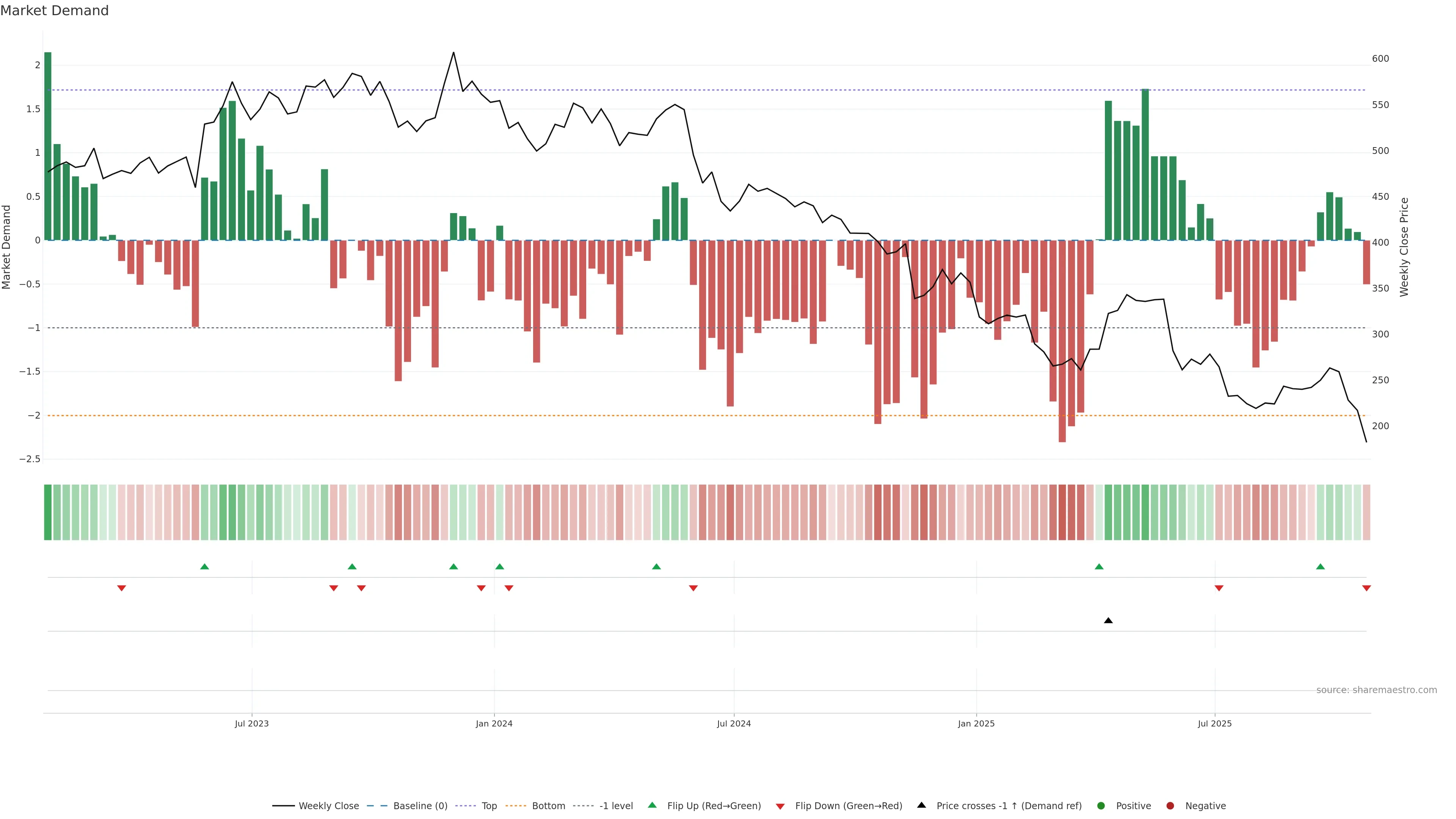The image size is (1456, 819).
Task: Toggle the -1 level legend entry
Action: point(615,806)
